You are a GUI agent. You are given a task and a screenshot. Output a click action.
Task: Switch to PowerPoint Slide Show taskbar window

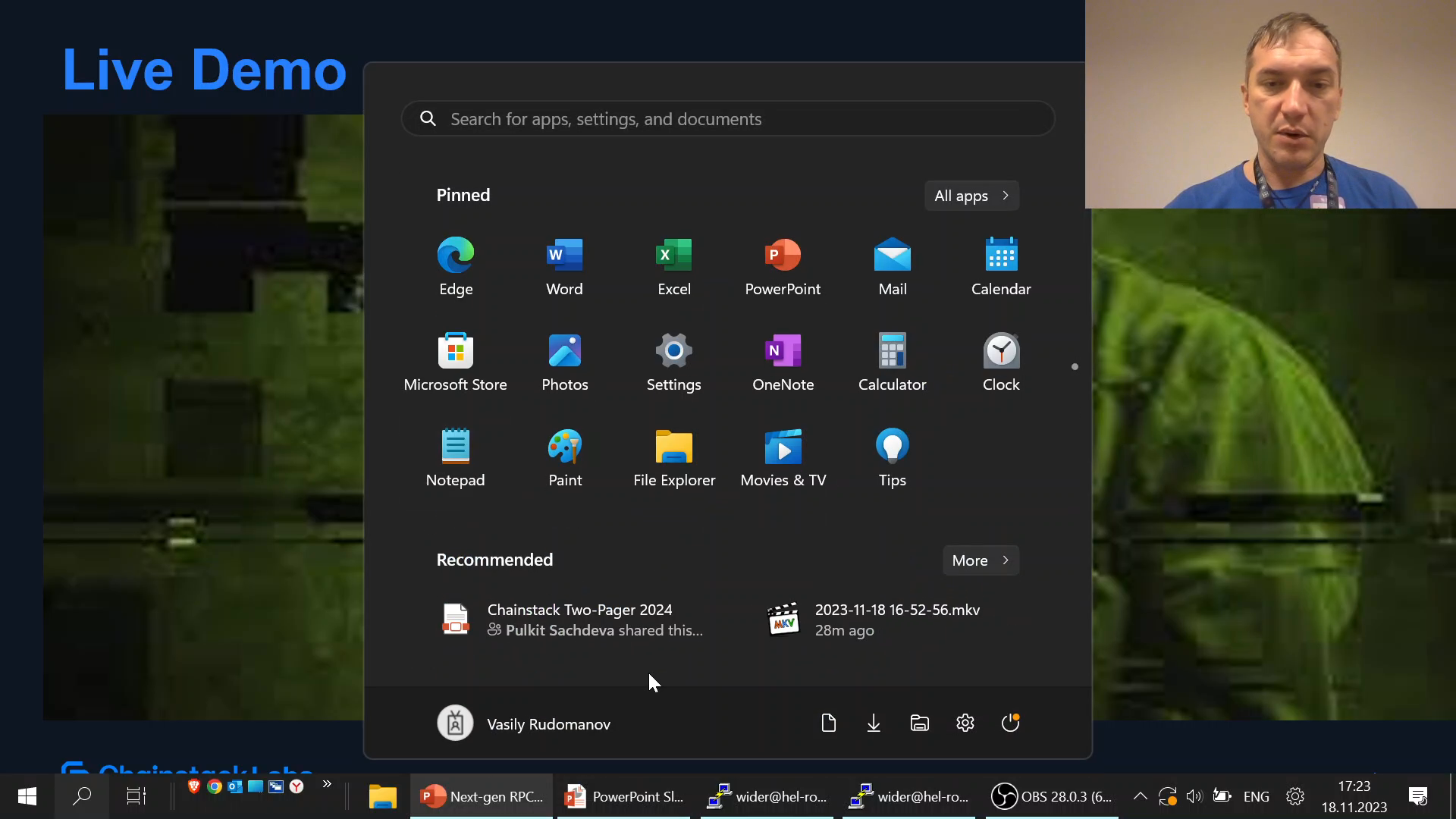point(624,796)
